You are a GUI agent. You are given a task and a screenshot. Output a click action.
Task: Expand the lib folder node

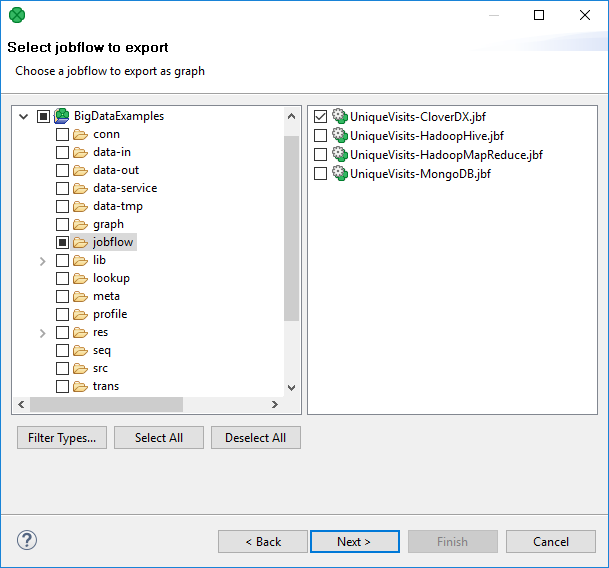point(42,260)
